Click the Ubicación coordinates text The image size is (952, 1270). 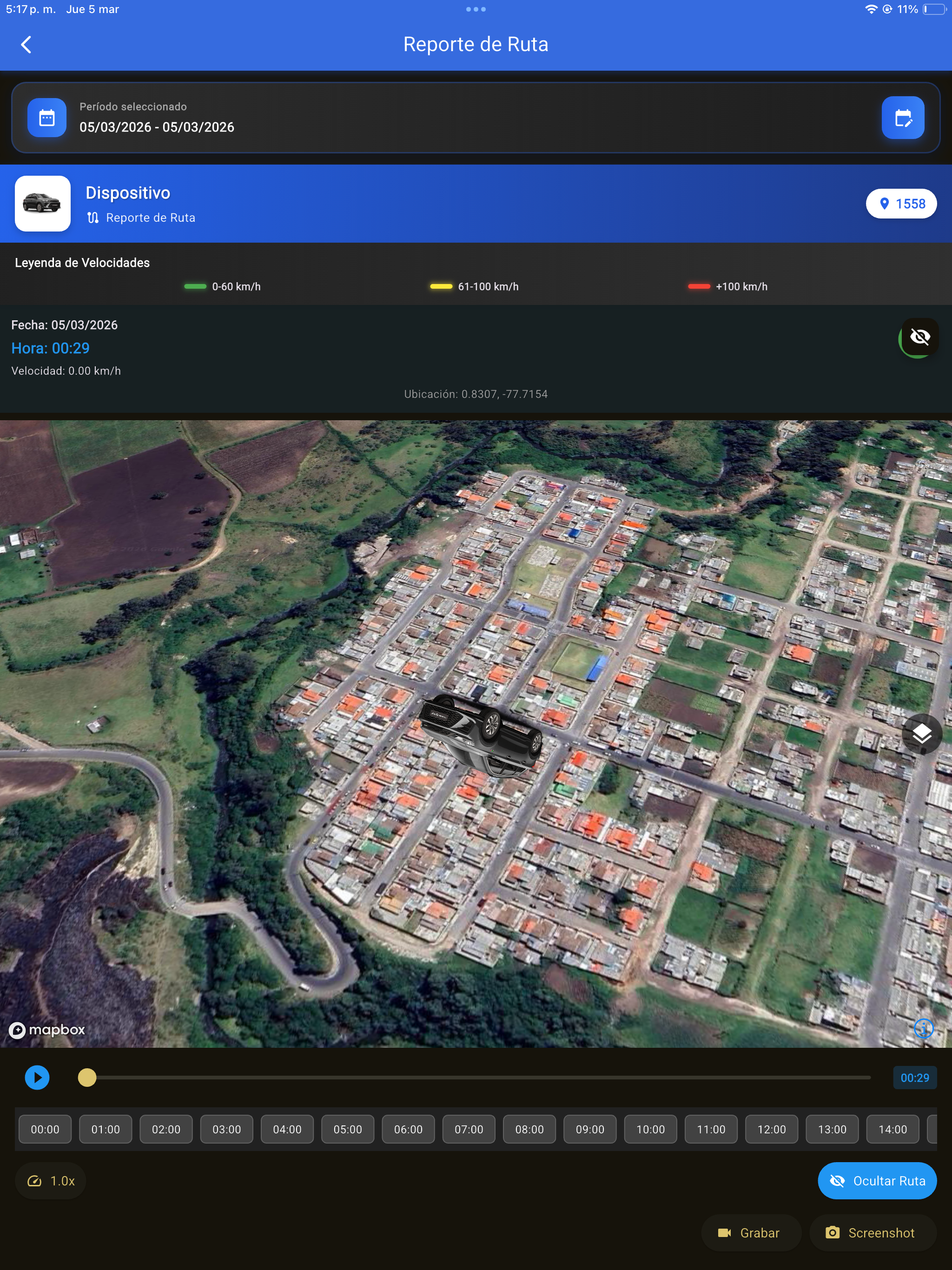click(x=476, y=394)
